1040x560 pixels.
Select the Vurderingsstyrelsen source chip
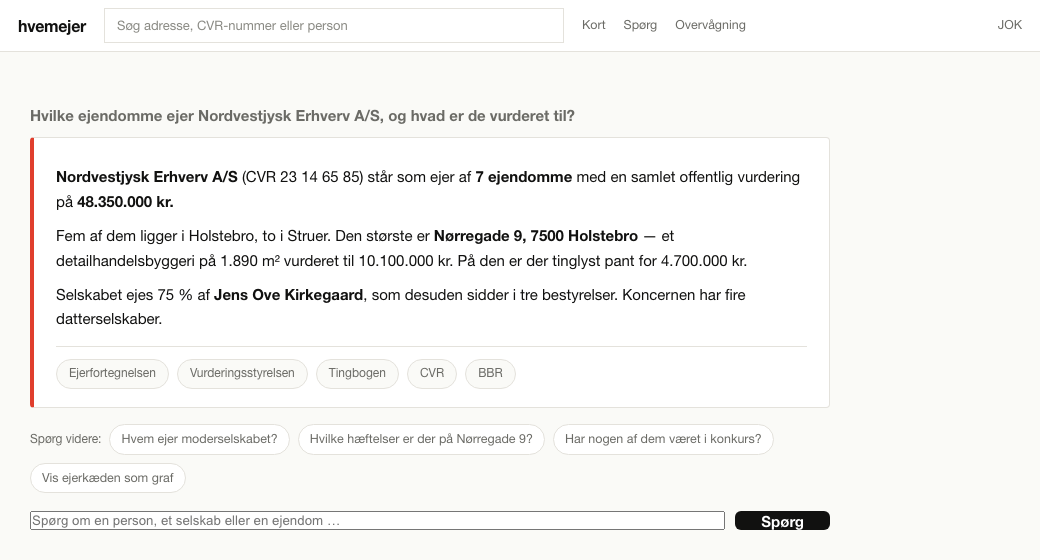click(x=242, y=374)
